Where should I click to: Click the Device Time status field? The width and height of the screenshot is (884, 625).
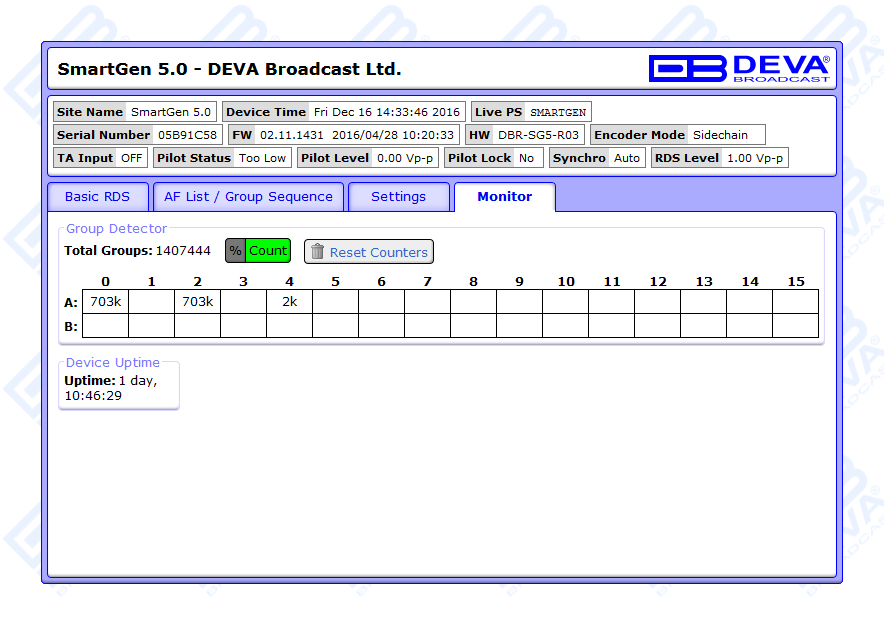coord(386,112)
